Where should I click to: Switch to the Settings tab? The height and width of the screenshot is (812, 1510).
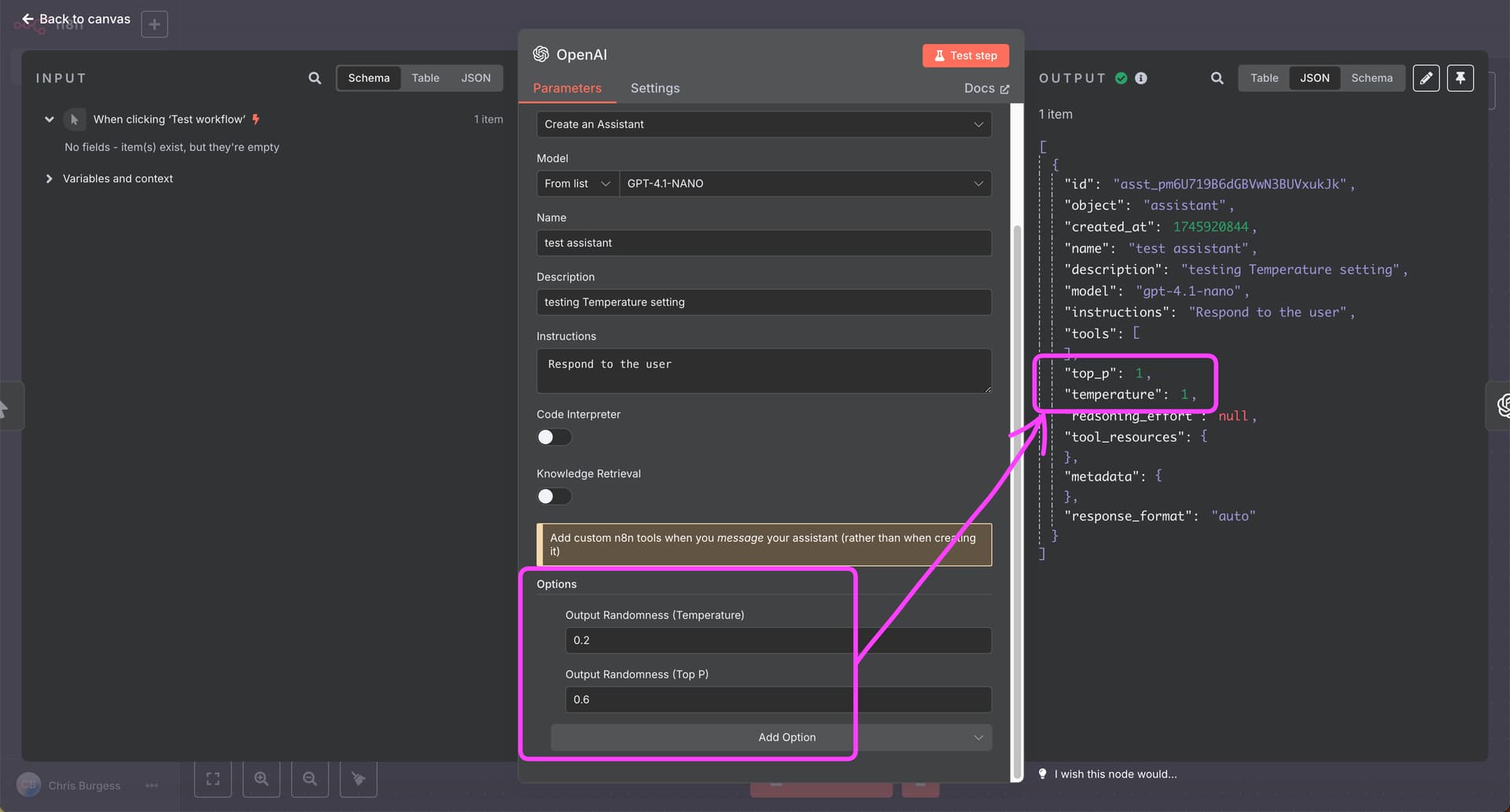654,88
